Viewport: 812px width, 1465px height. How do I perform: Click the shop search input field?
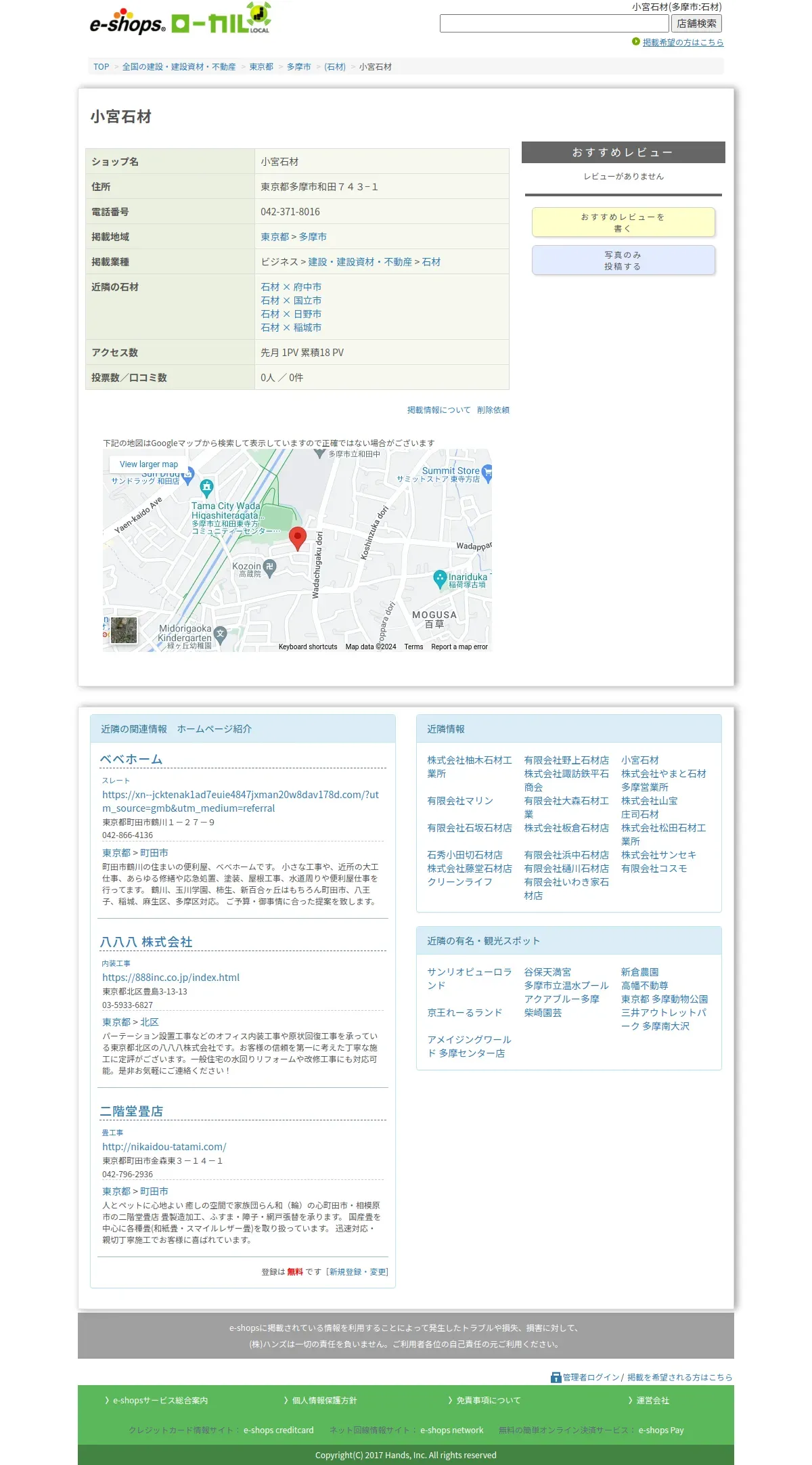554,24
